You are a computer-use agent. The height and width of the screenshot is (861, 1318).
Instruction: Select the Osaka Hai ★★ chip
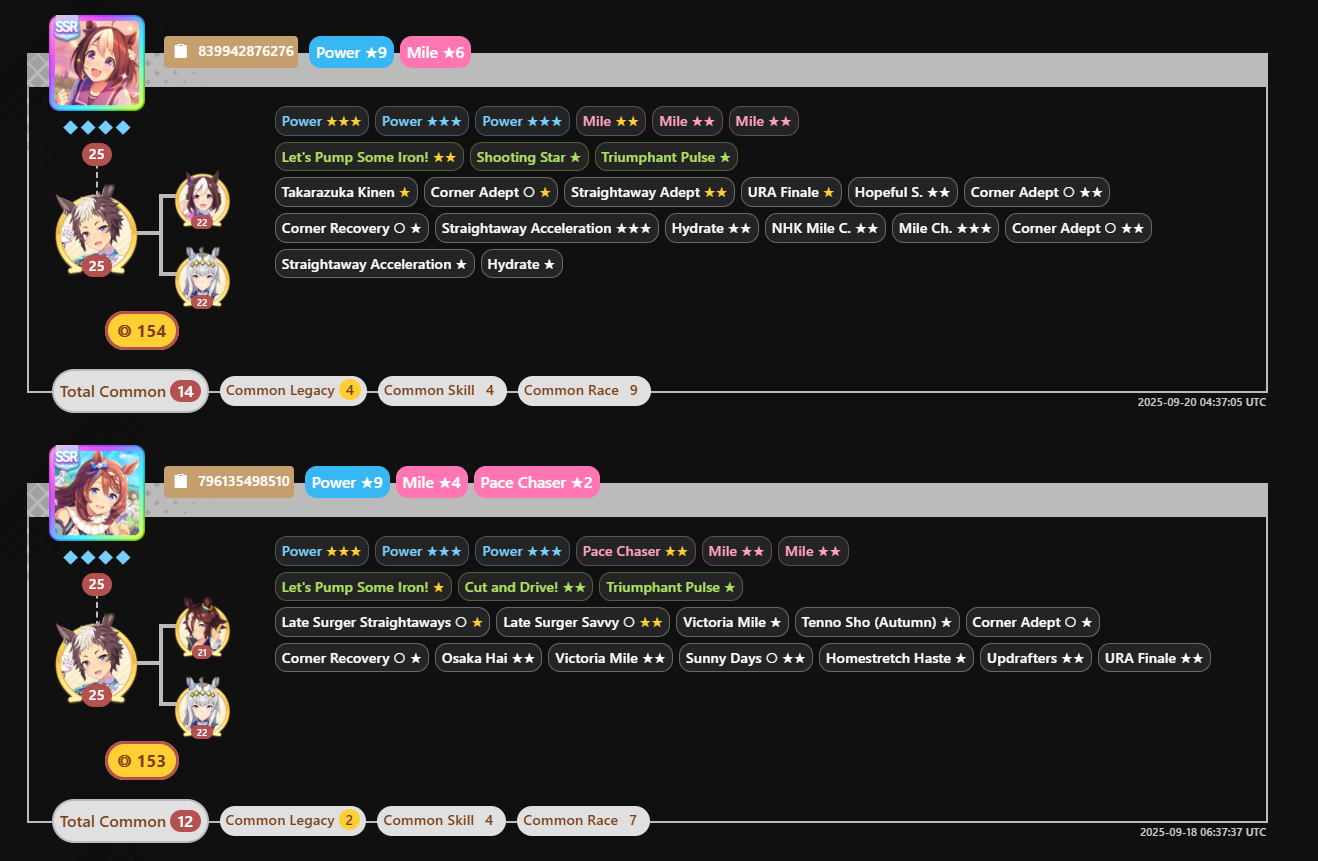pyautogui.click(x=488, y=658)
